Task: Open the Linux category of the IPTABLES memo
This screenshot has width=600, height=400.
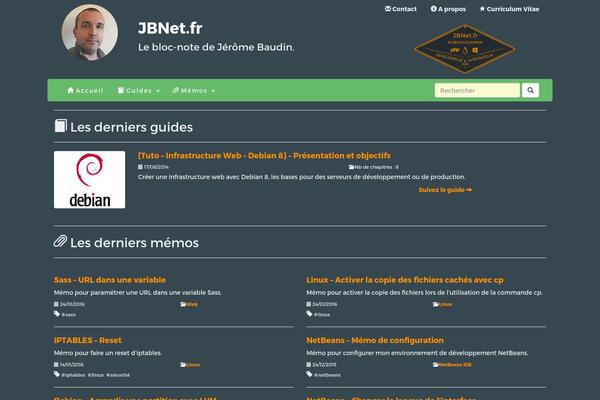Action: click(x=193, y=365)
